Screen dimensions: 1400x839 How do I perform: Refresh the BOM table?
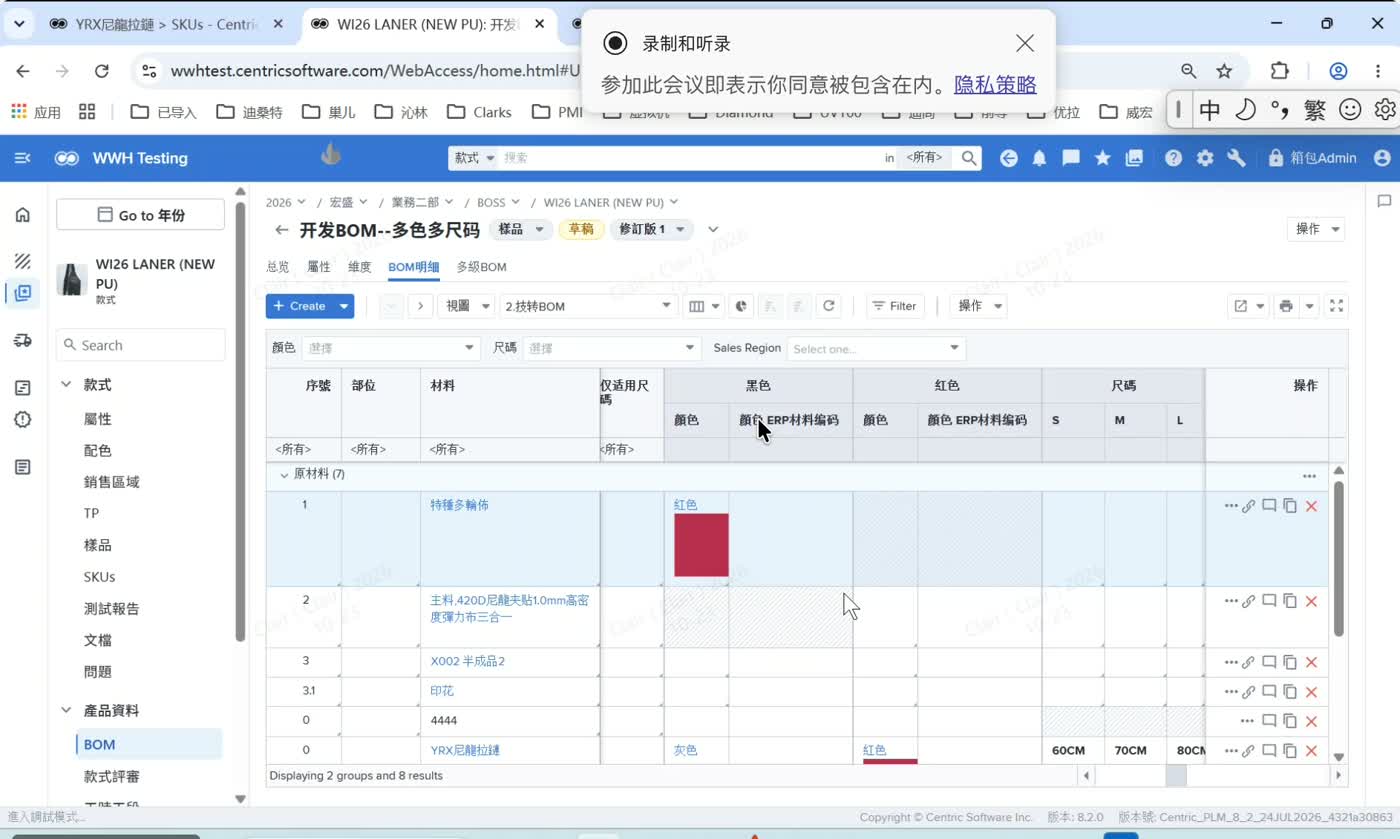pos(828,306)
